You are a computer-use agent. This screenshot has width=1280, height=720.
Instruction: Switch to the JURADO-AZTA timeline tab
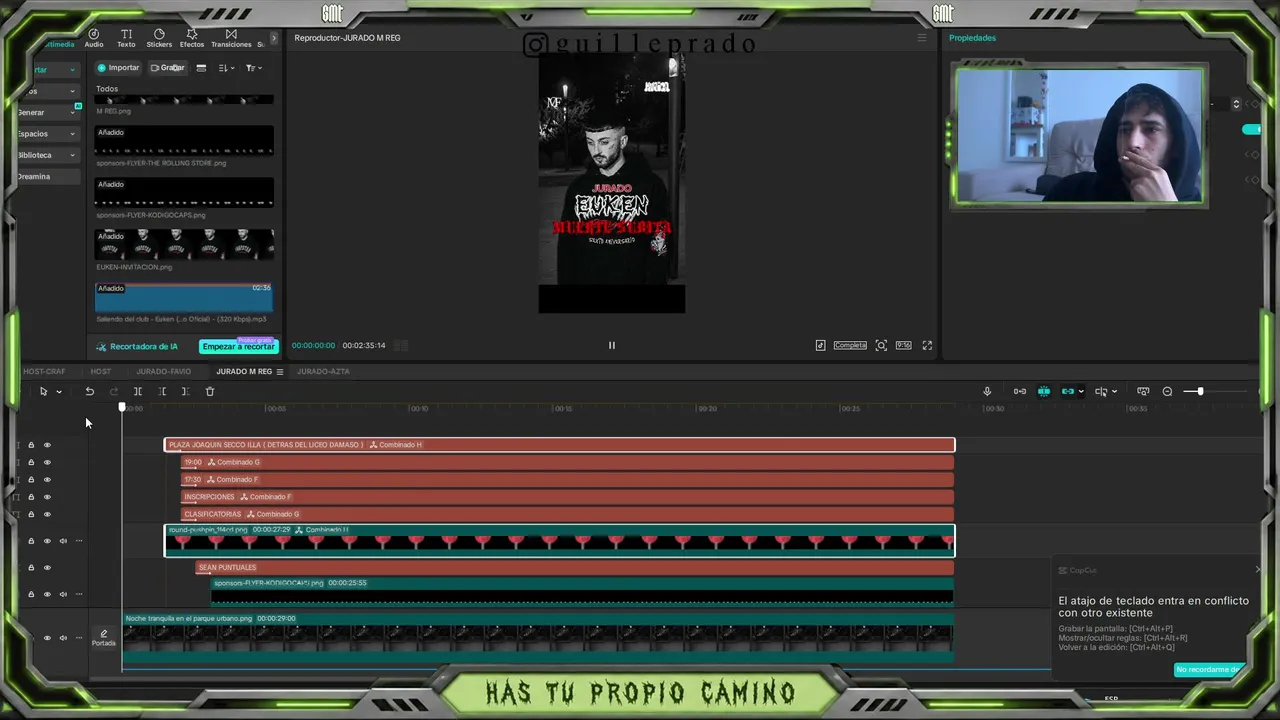coord(323,371)
